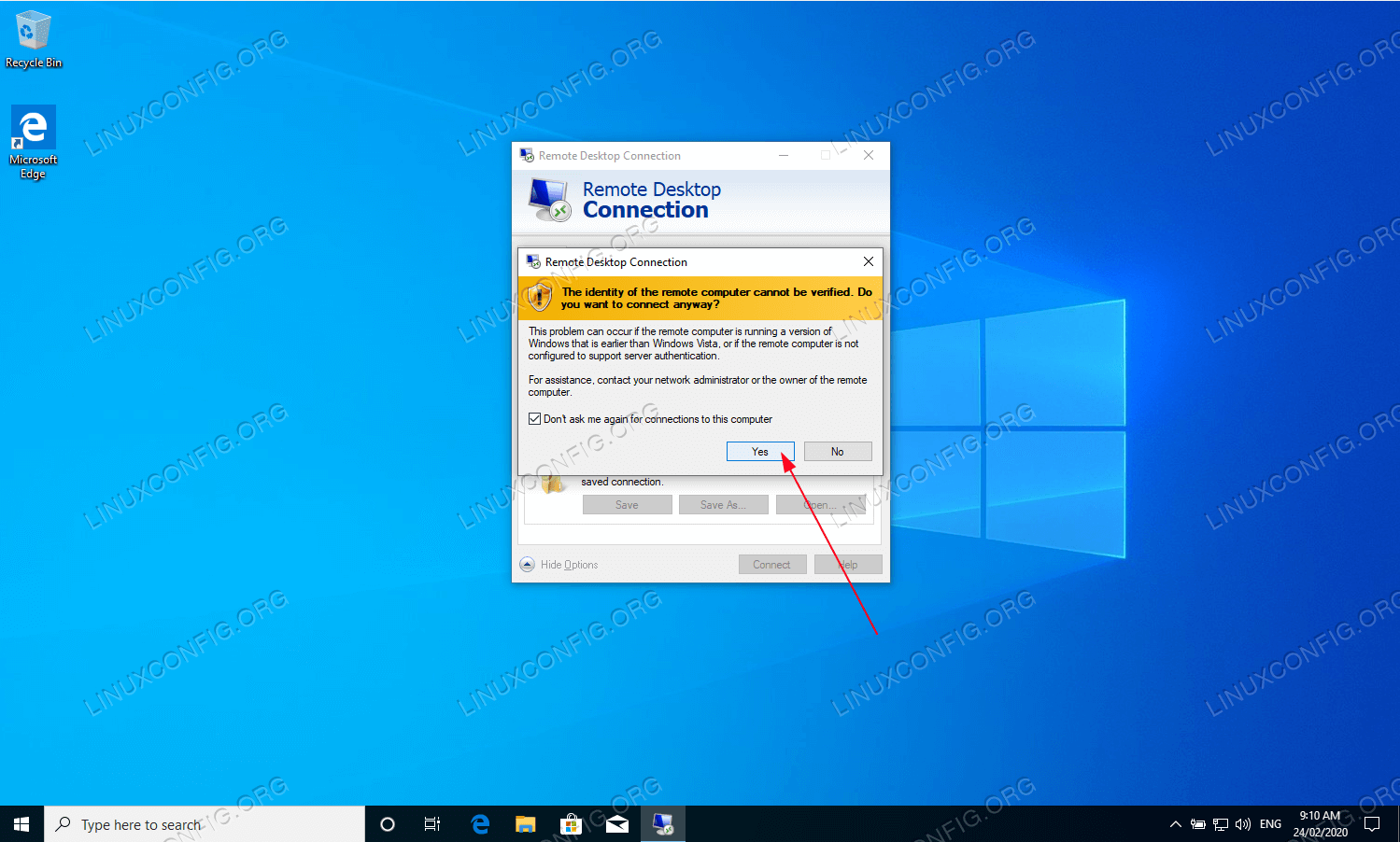Open the ENG language selector
Viewport: 1400px width, 842px height.
point(1270,824)
